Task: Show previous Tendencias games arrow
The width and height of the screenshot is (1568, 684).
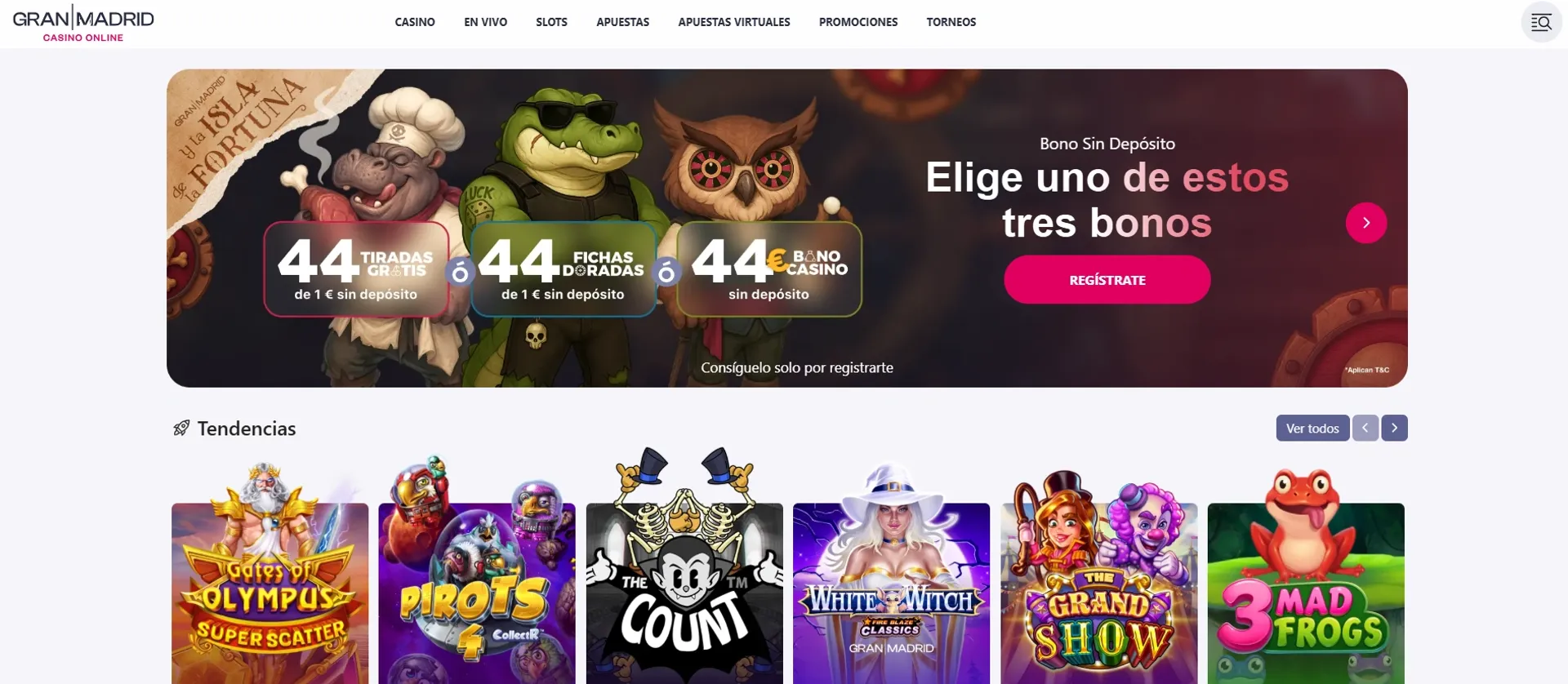Action: [x=1365, y=428]
